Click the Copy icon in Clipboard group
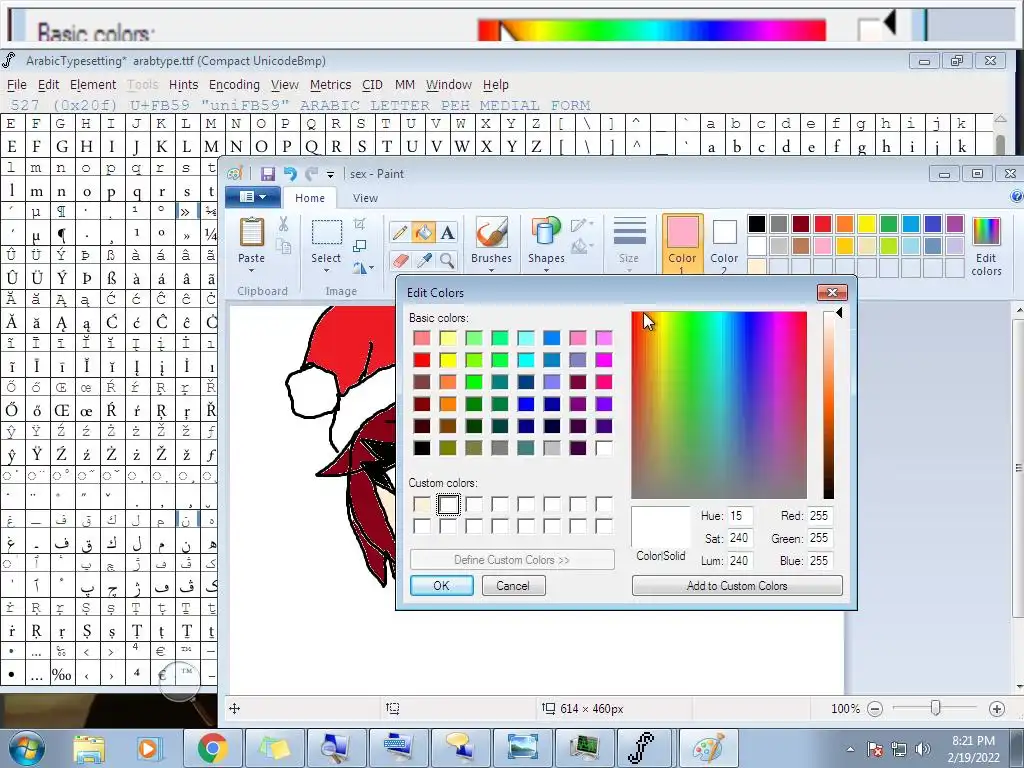This screenshot has height=768, width=1024. click(283, 246)
